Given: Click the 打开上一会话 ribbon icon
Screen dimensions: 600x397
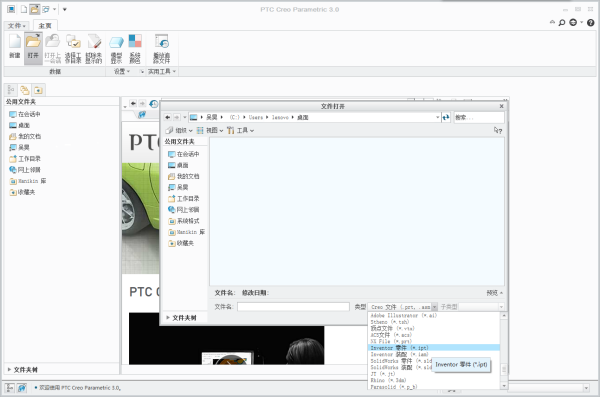Looking at the screenshot, I should [x=52, y=48].
